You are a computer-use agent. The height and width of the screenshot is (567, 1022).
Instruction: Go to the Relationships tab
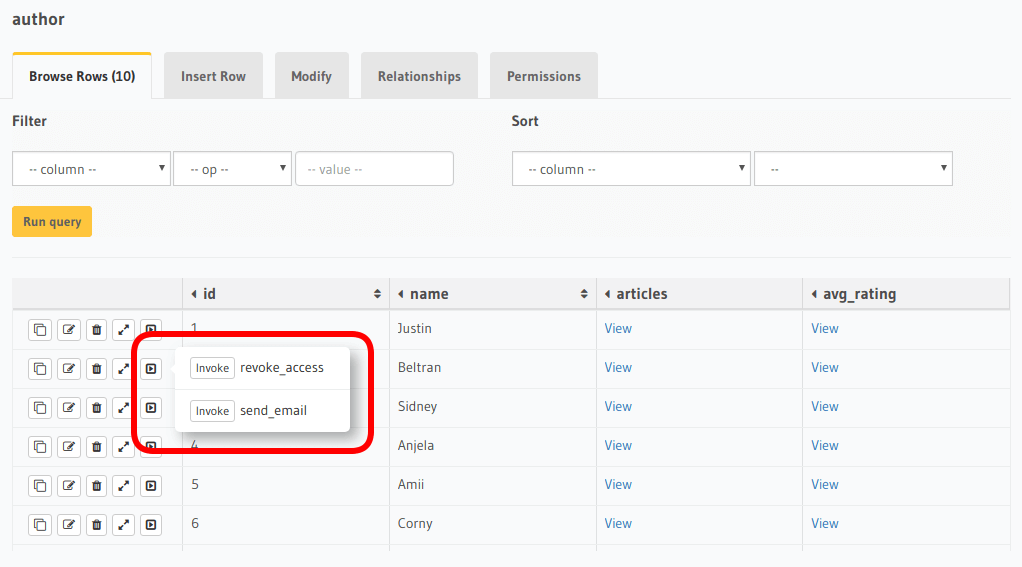click(419, 76)
